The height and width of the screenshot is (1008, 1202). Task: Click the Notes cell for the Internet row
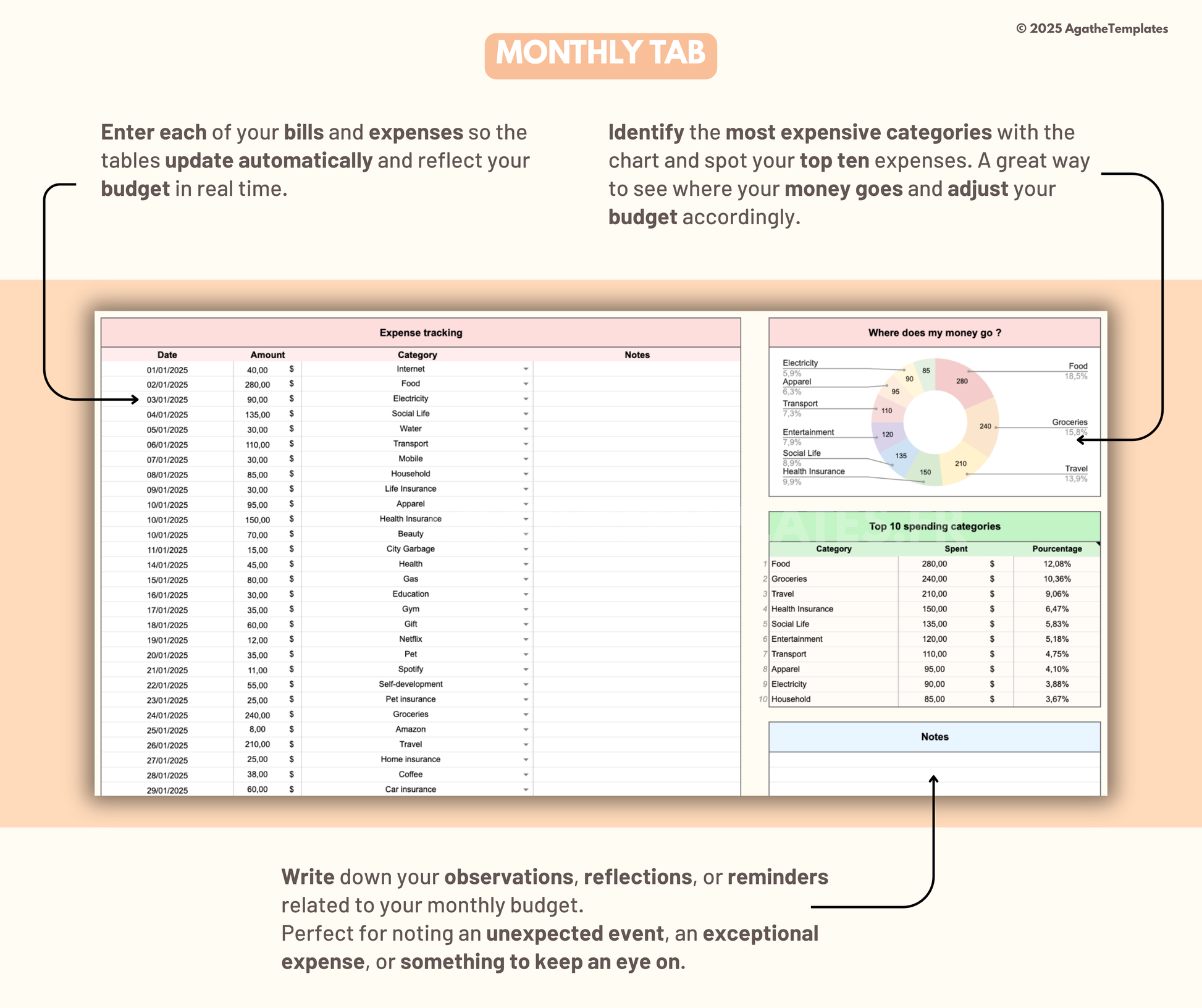coord(636,369)
